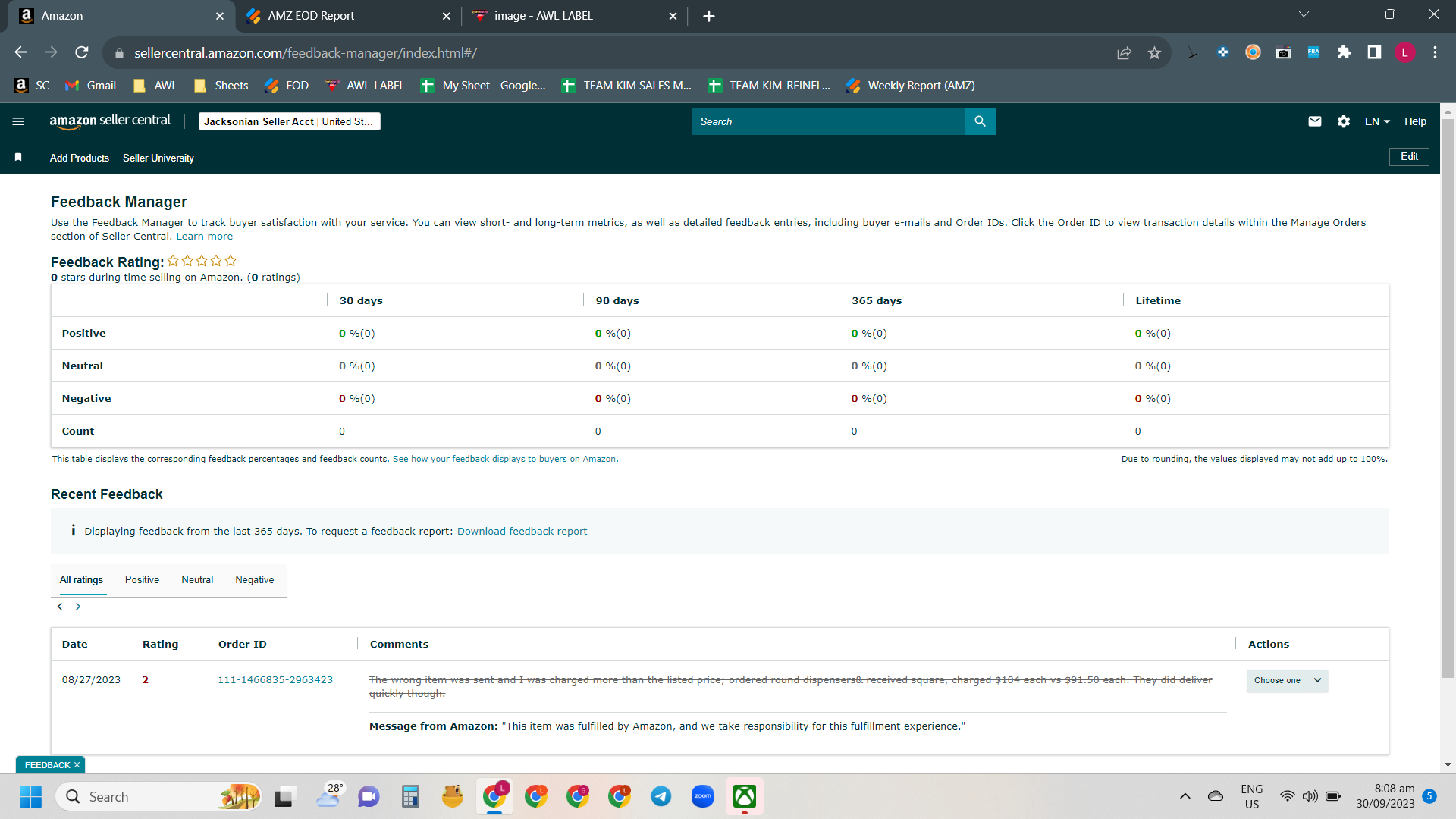Switch to the image - AWL LABEL tab
The width and height of the screenshot is (1456, 819).
tap(575, 16)
